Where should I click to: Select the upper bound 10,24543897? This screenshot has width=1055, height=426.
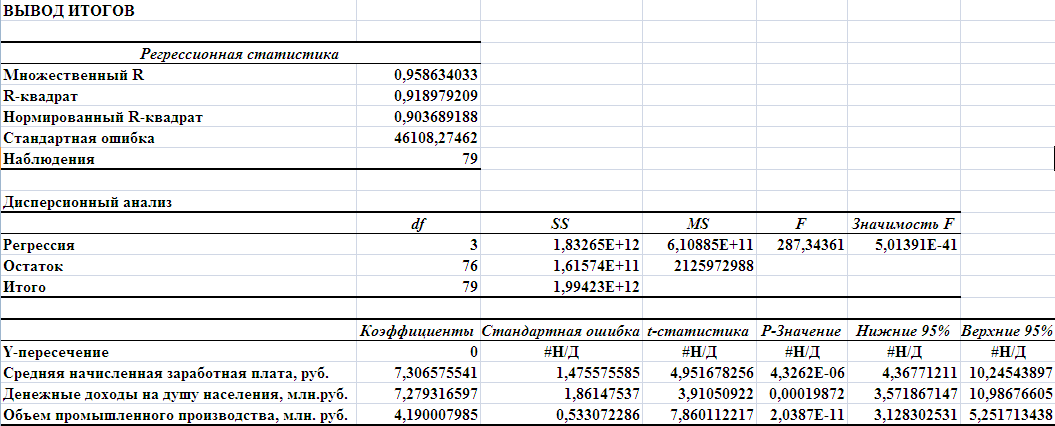1008,373
